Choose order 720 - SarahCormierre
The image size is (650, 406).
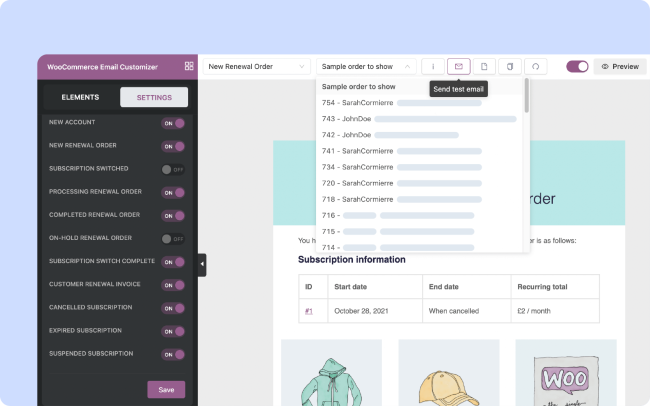tap(419, 183)
